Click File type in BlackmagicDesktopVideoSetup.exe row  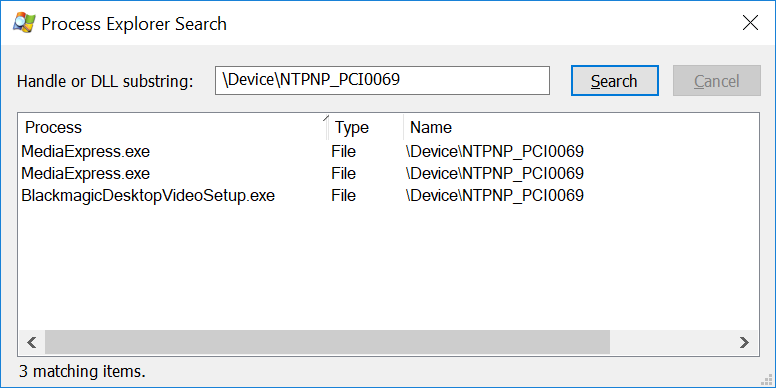click(343, 195)
